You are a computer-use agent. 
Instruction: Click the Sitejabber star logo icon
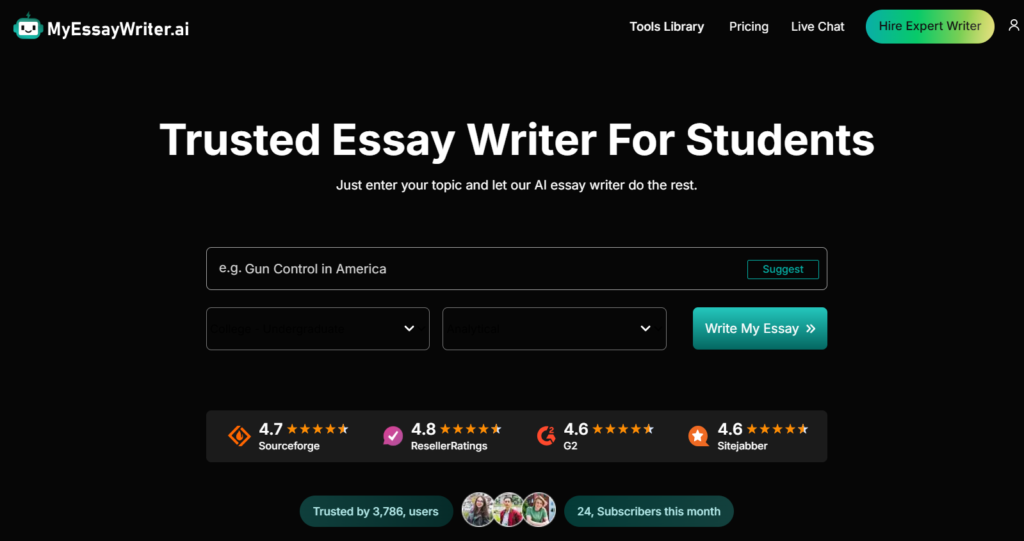coord(698,436)
